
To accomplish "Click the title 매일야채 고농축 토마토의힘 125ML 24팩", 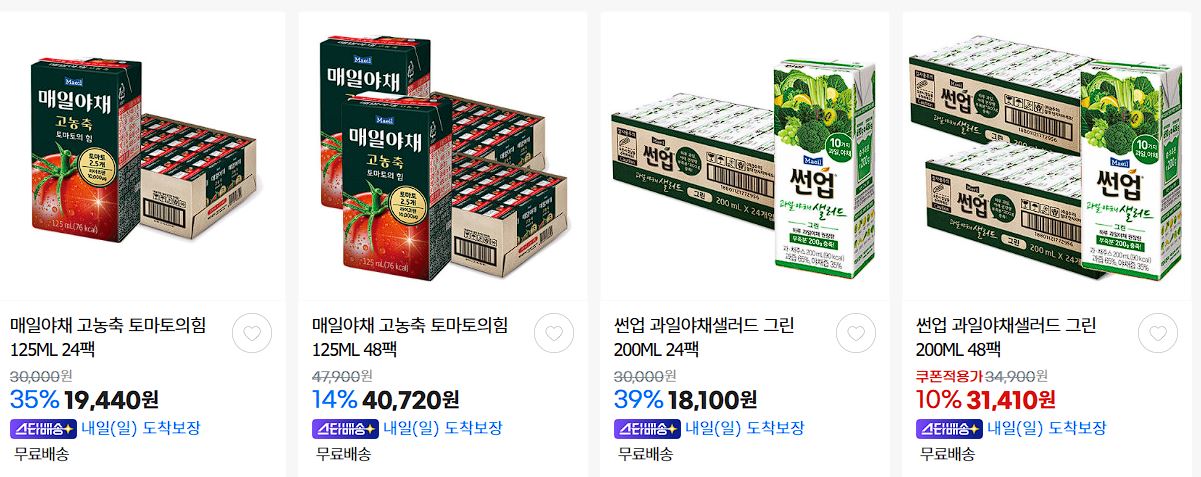I will (x=108, y=337).
